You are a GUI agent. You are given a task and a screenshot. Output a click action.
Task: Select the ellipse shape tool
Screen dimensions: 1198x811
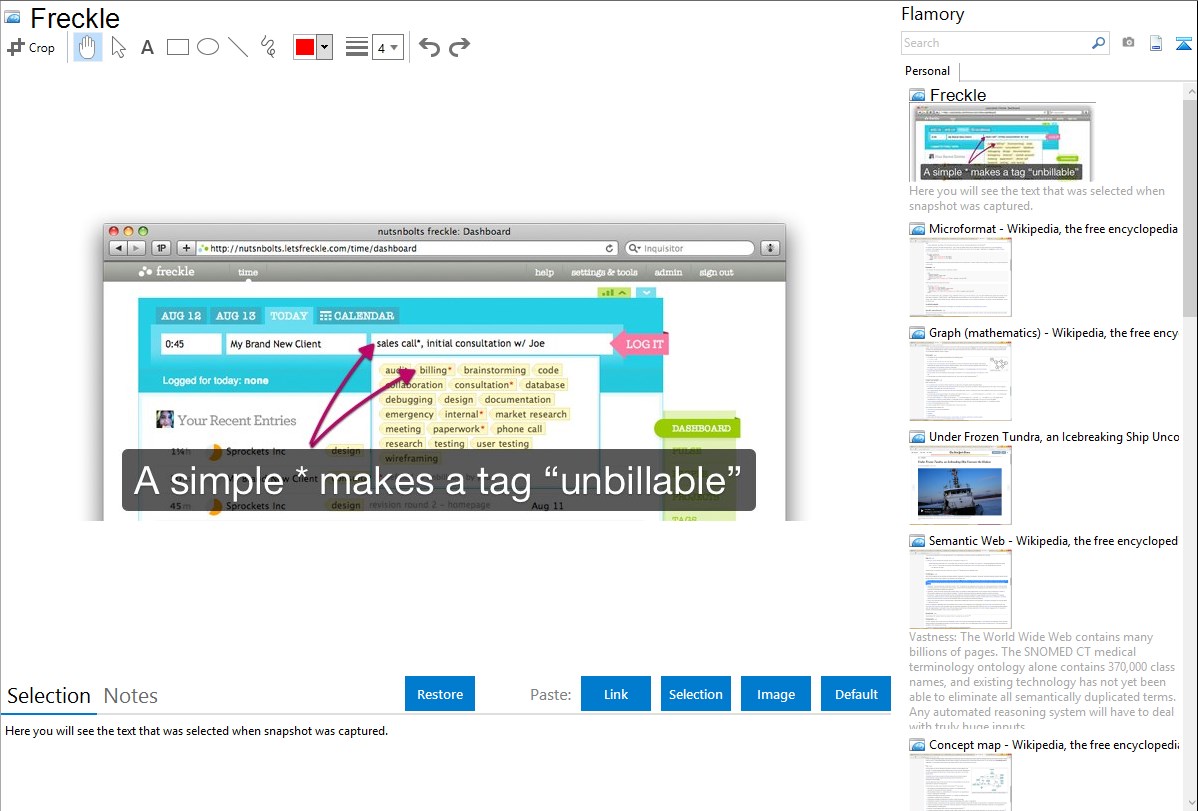tap(208, 47)
